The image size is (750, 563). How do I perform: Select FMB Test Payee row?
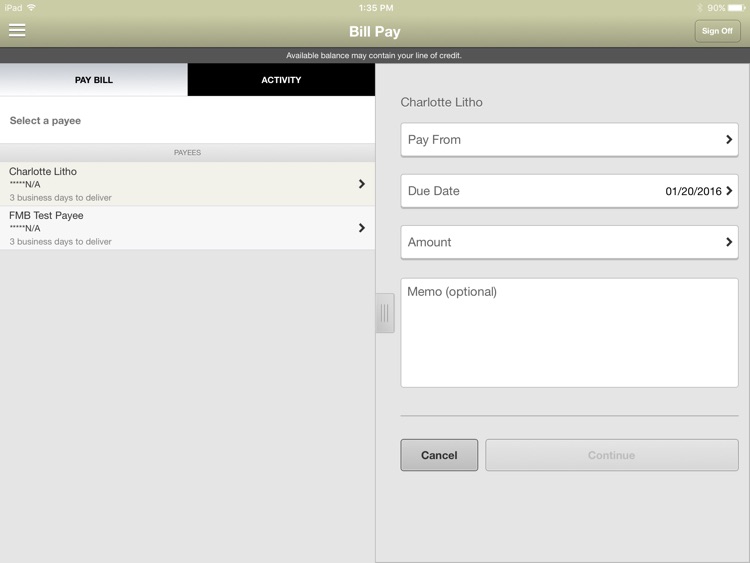(x=187, y=228)
